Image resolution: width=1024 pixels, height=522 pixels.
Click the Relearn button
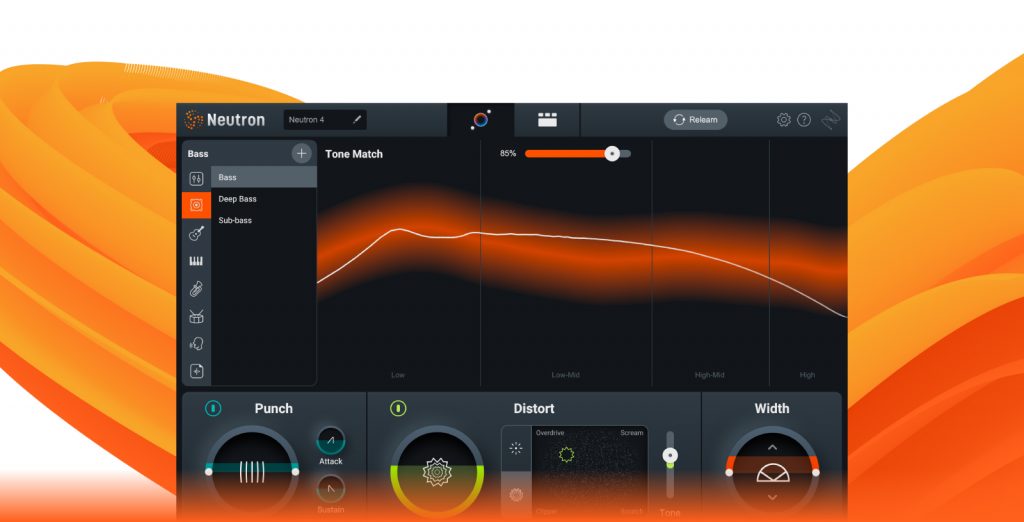tap(696, 120)
